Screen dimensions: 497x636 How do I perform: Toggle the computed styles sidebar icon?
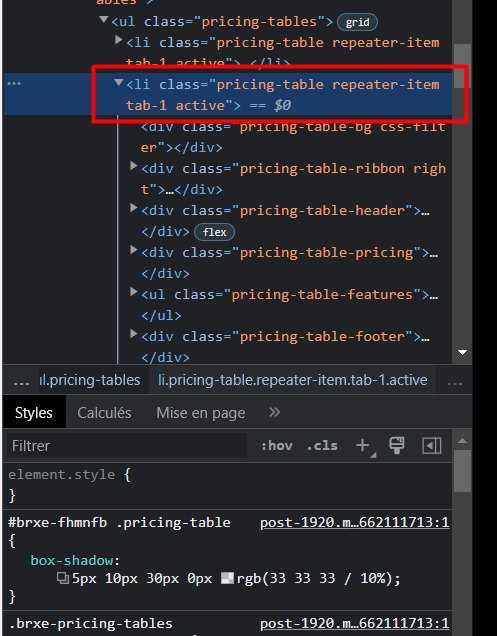click(x=431, y=446)
